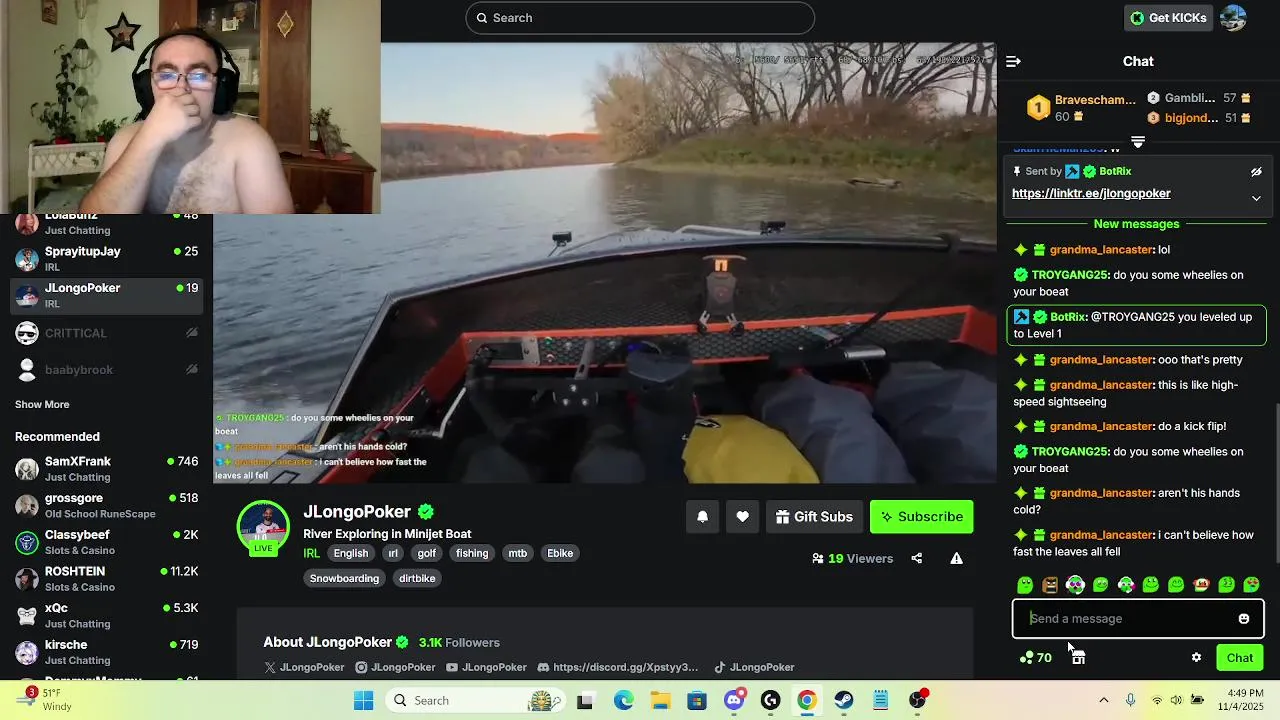
Task: Open chat settings gear icon
Action: click(x=1196, y=658)
